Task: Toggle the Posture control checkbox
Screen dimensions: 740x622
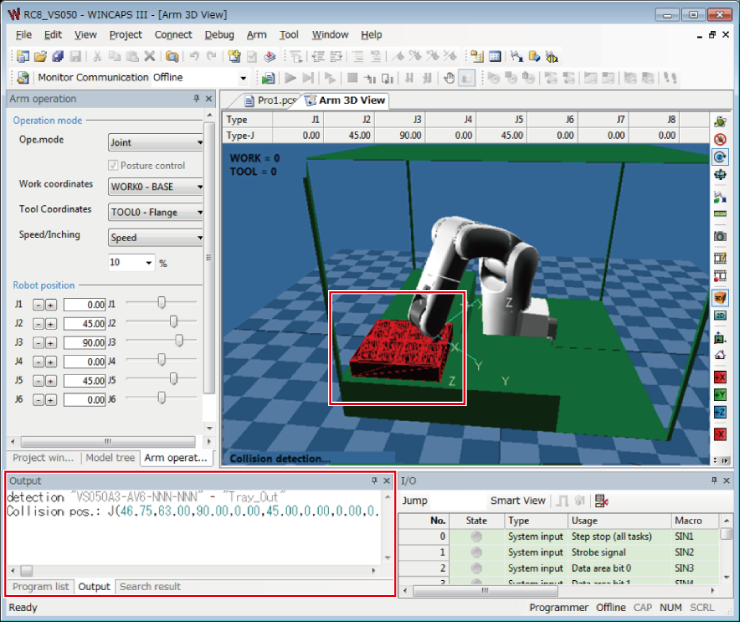Action: pos(114,165)
